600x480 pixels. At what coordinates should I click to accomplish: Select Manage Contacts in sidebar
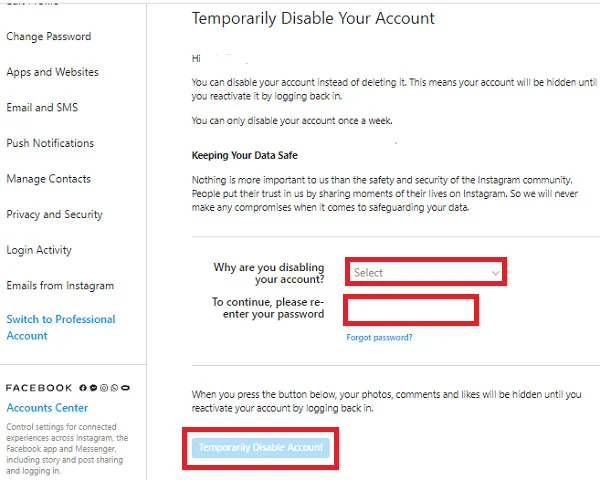[49, 179]
